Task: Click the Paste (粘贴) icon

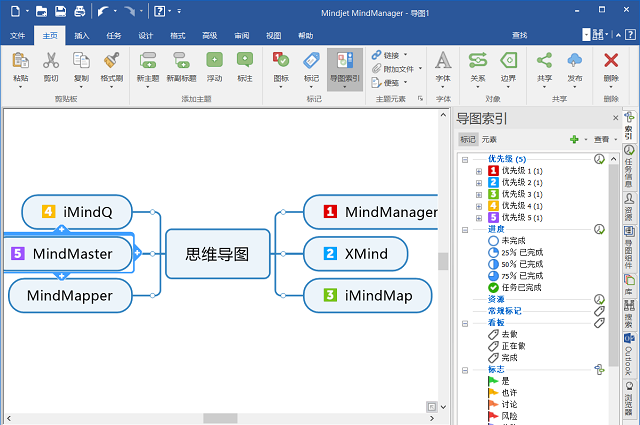Action: pos(20,60)
